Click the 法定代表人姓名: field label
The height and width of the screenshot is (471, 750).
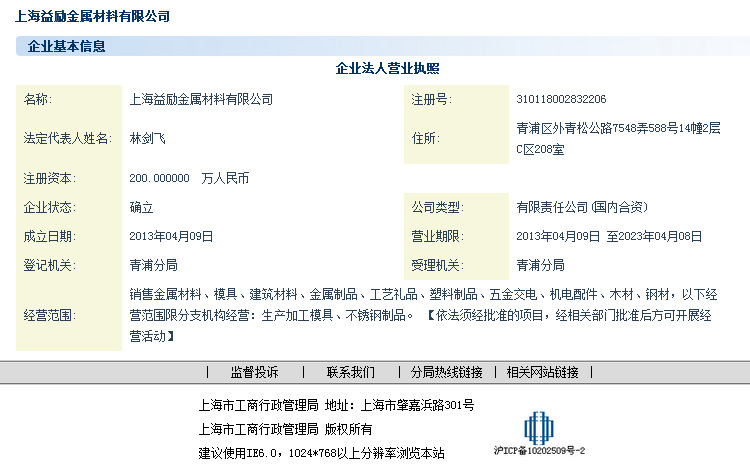coord(67,139)
